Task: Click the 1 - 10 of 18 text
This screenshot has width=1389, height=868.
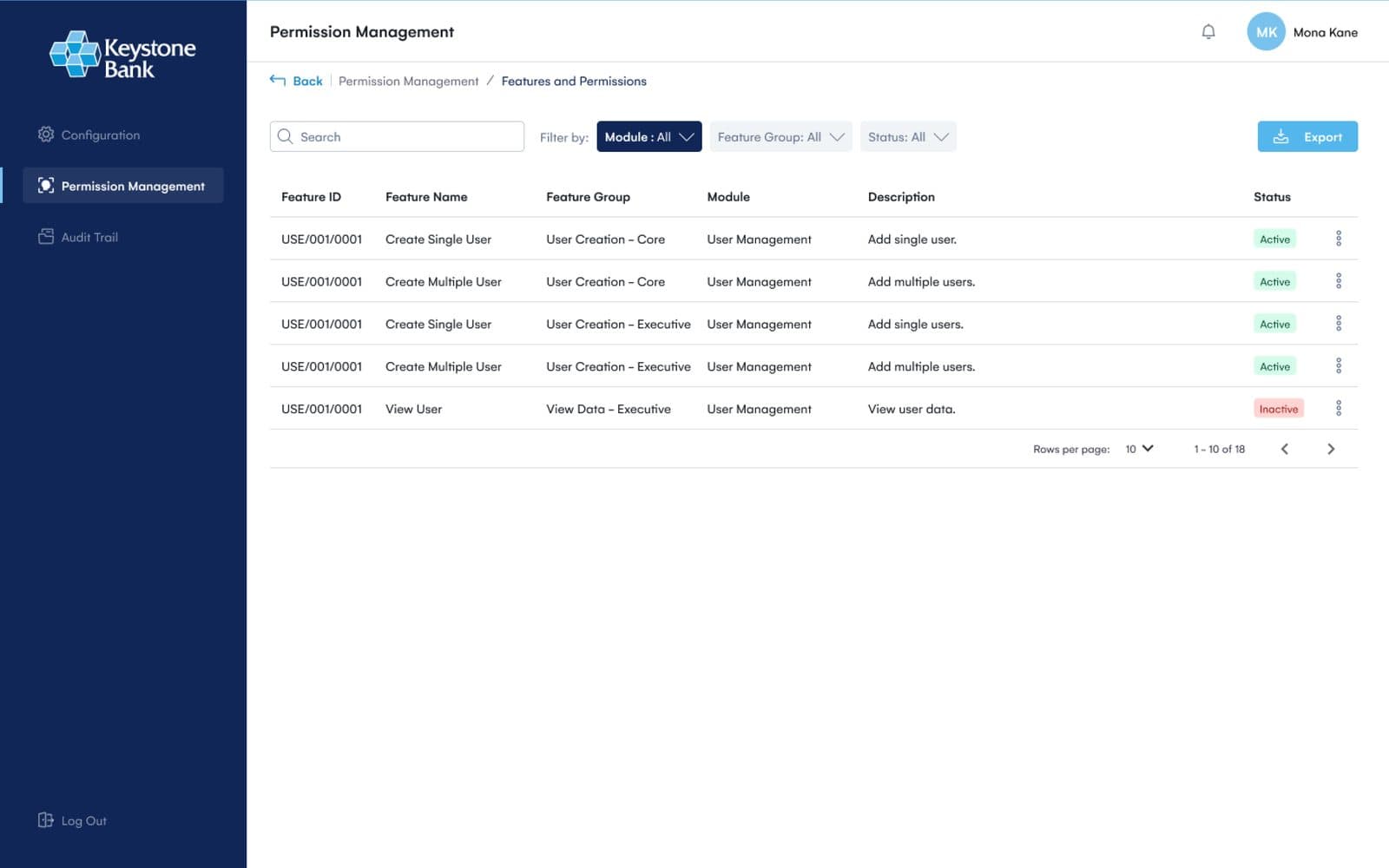Action: pyautogui.click(x=1219, y=449)
